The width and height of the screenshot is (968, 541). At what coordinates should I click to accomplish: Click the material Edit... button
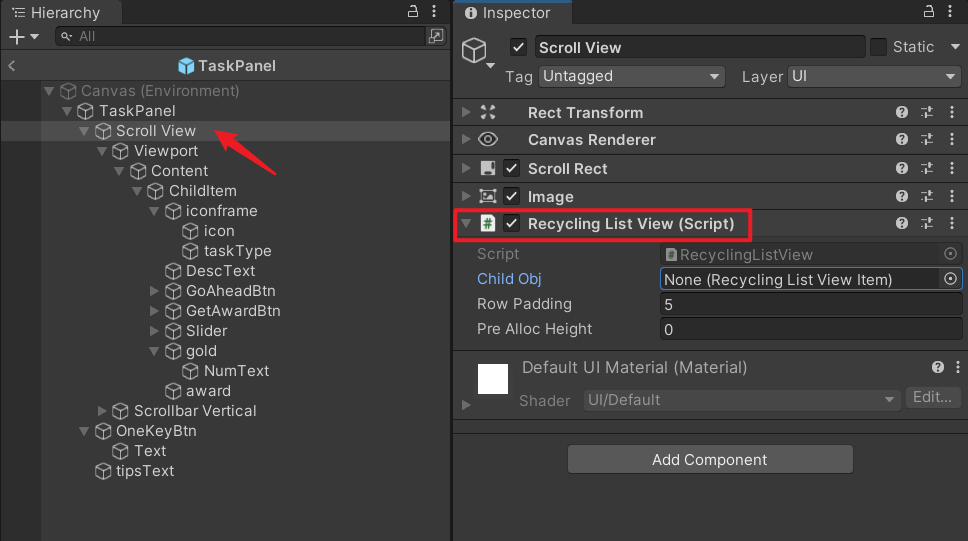933,397
